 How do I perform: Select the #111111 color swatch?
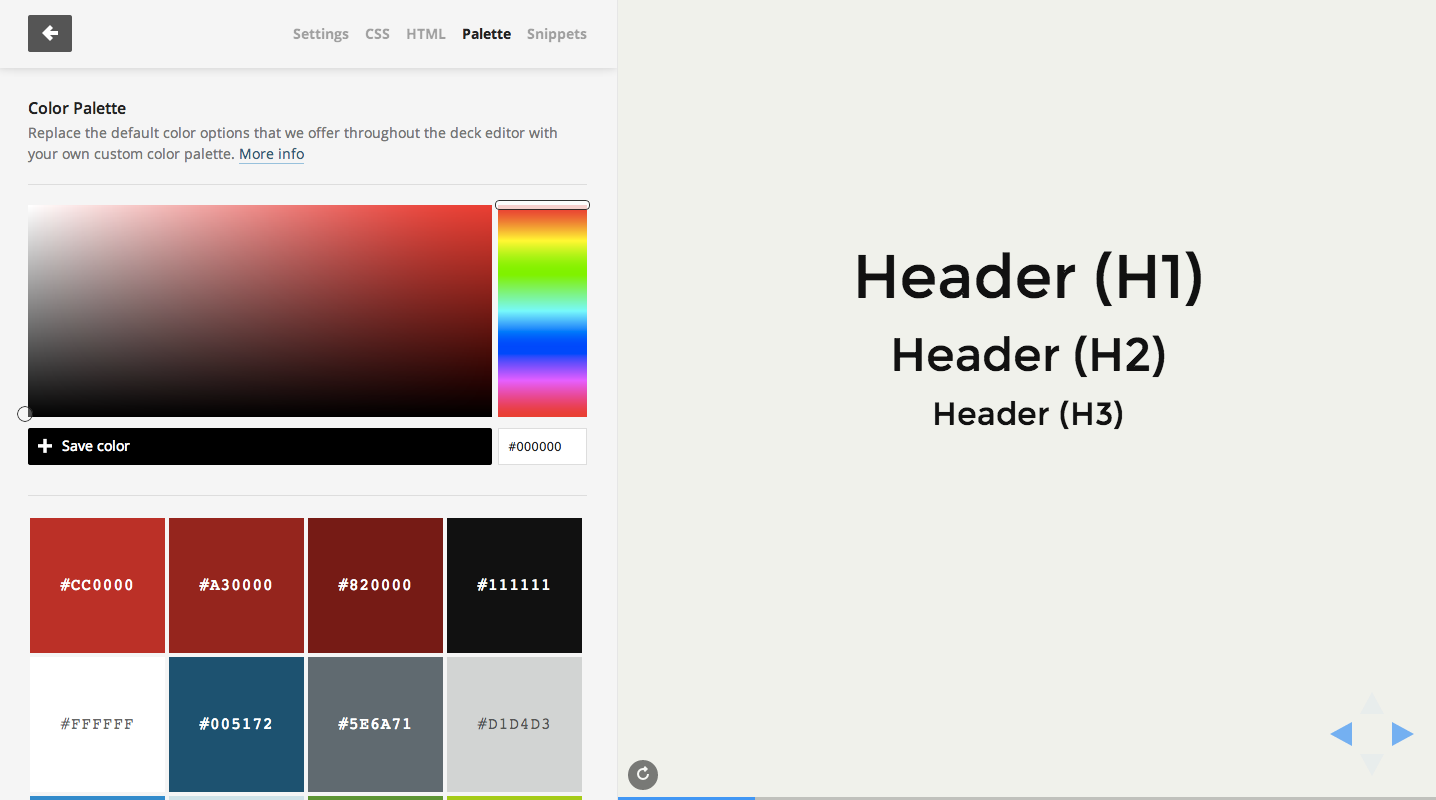tap(514, 585)
